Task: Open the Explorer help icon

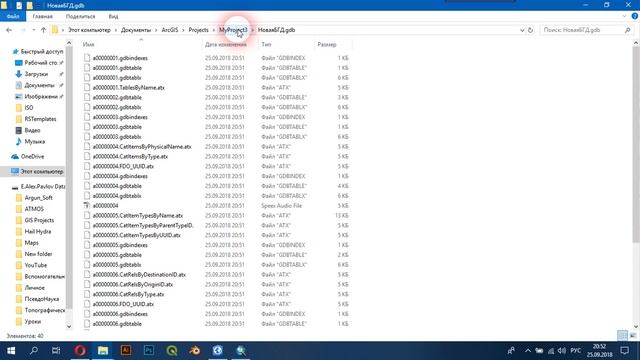Action: pyautogui.click(x=635, y=16)
